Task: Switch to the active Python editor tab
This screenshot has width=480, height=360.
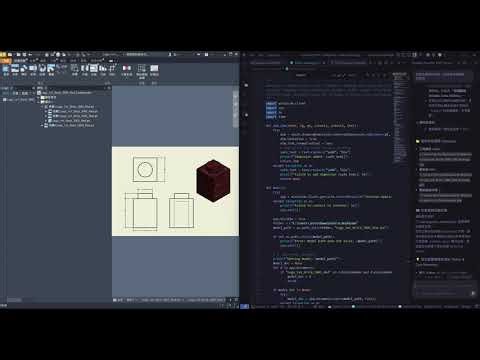Action: (x=307, y=63)
